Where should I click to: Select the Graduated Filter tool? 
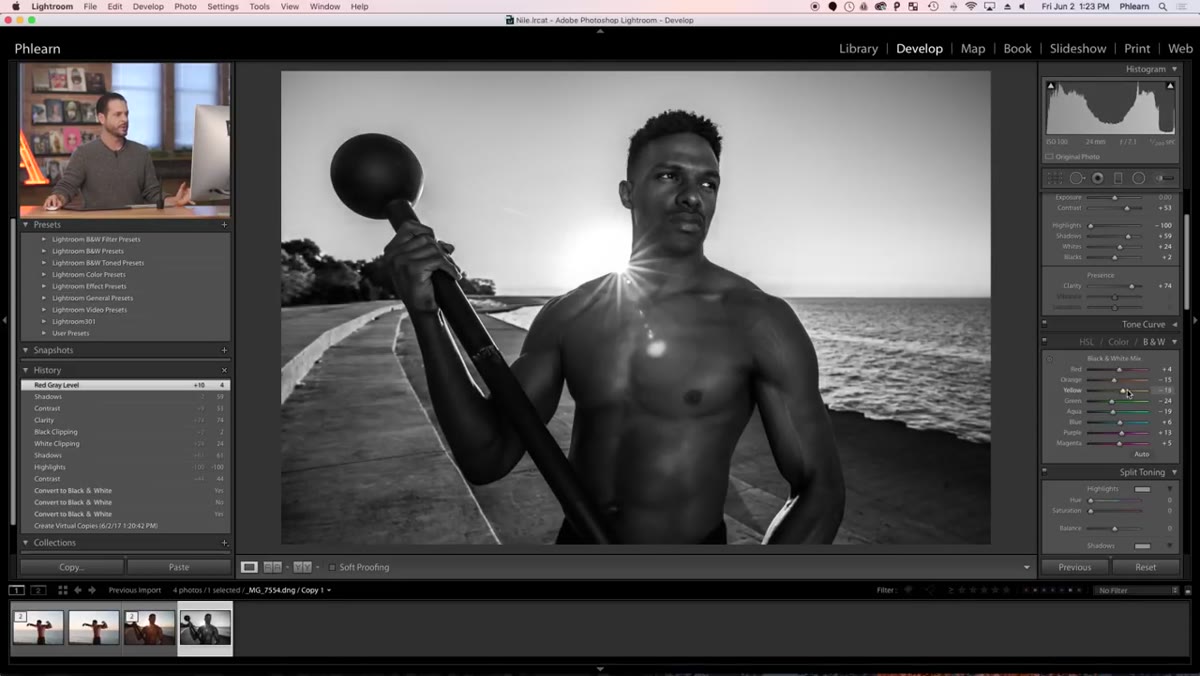click(1118, 178)
